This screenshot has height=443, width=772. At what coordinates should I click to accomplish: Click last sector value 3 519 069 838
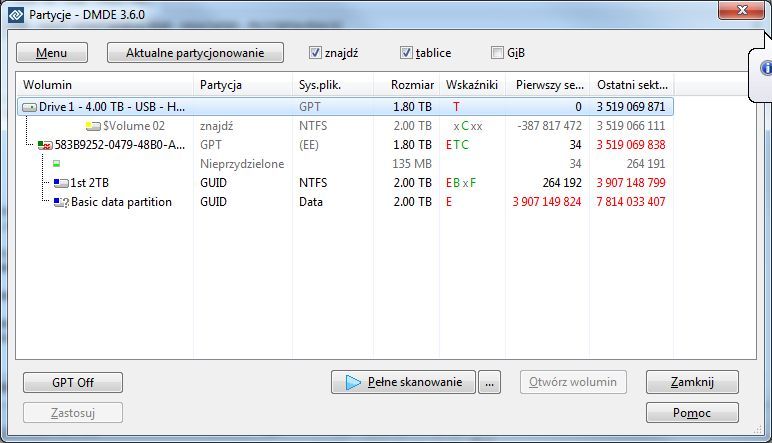631,145
